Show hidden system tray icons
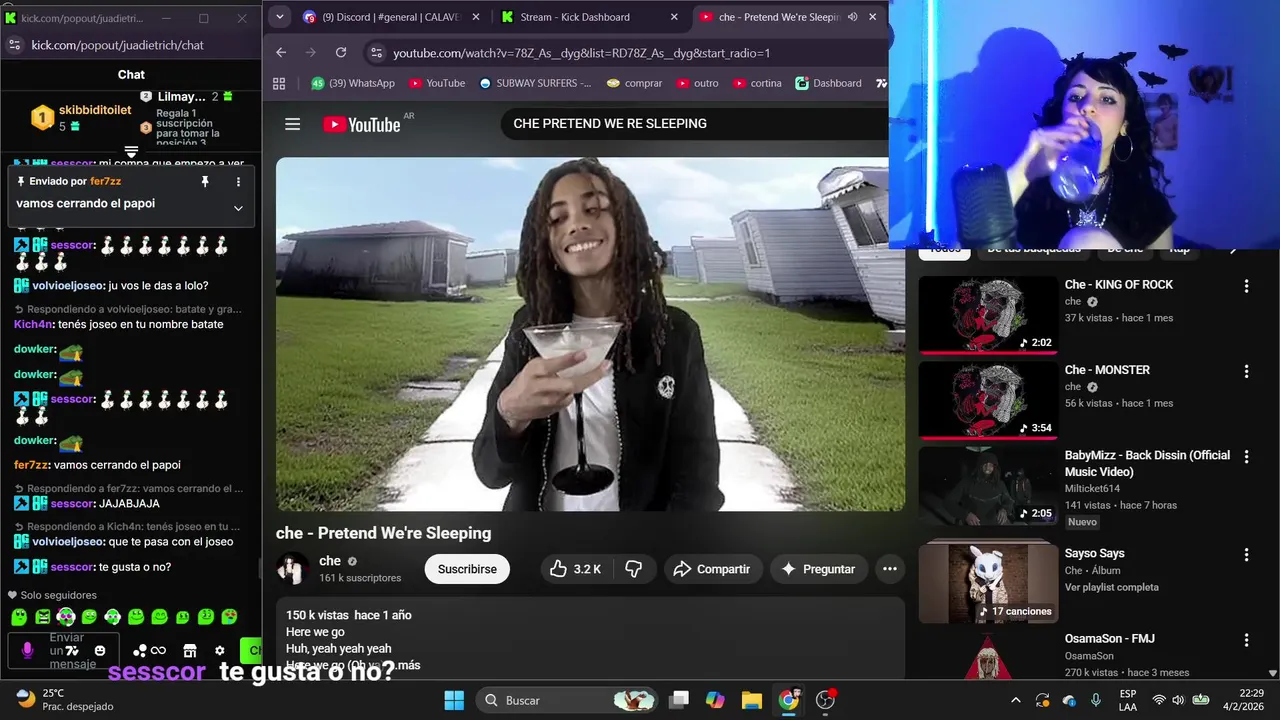This screenshot has width=1280, height=720. 1016,700
